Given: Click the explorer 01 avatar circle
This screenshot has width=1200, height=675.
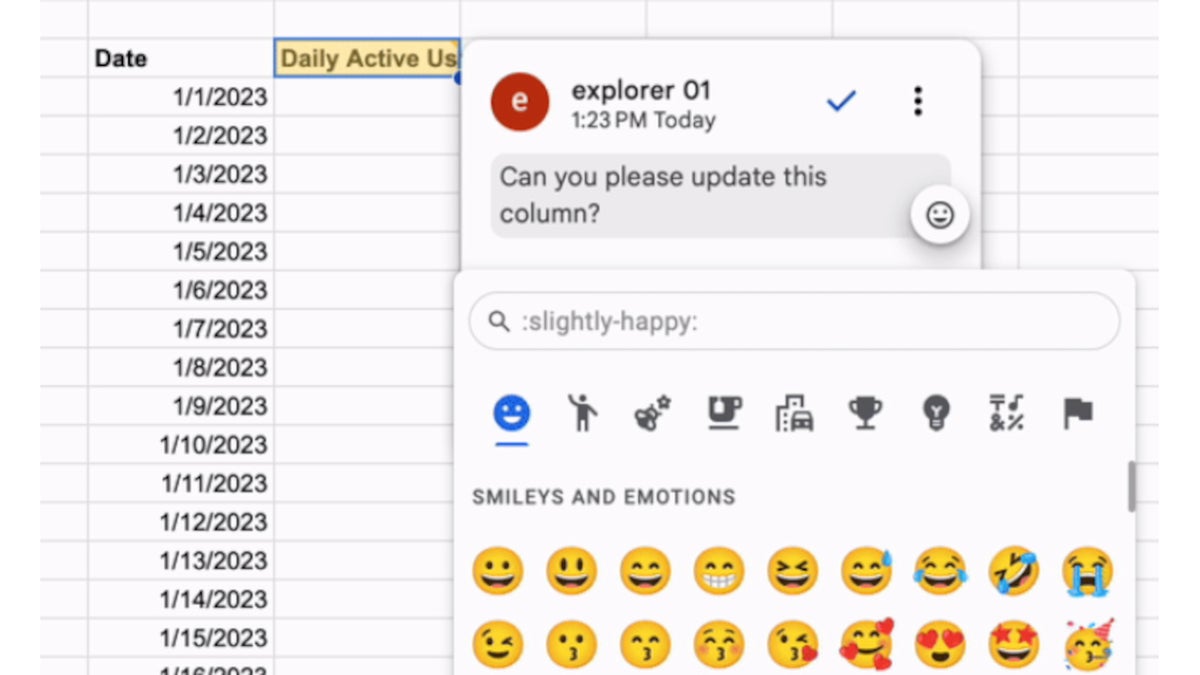Looking at the screenshot, I should 520,101.
